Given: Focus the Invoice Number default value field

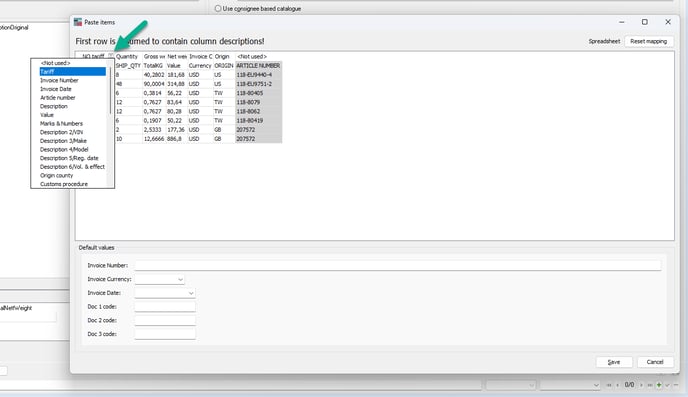Looking at the screenshot, I should point(398,265).
